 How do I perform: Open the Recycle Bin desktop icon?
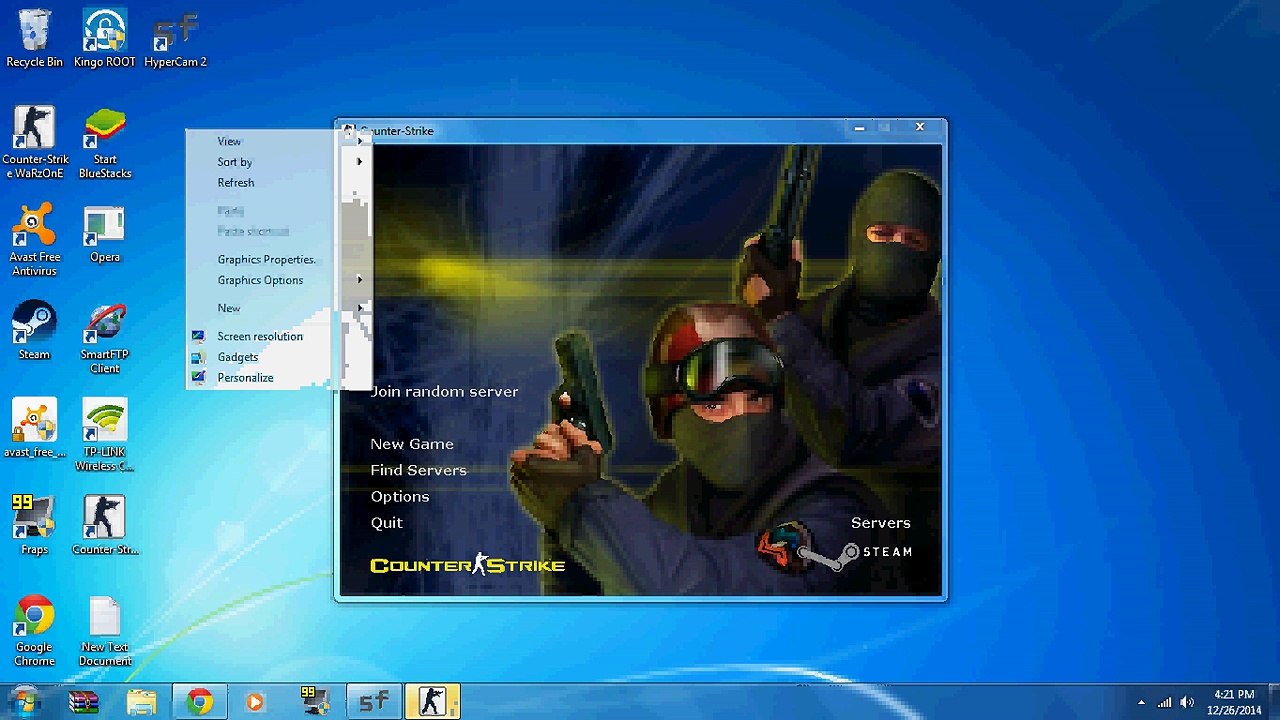34,39
